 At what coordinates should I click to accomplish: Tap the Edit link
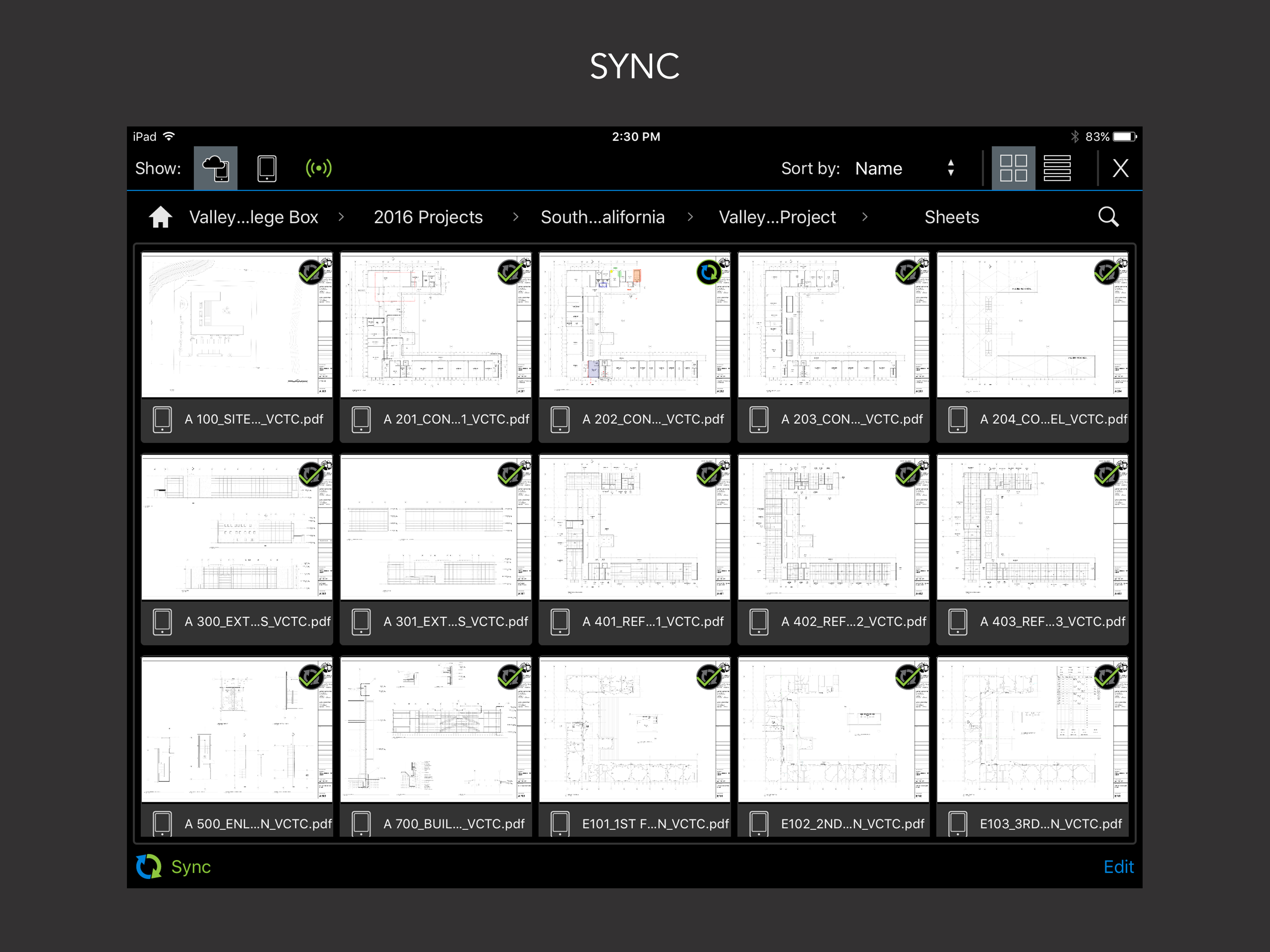pos(1118,866)
